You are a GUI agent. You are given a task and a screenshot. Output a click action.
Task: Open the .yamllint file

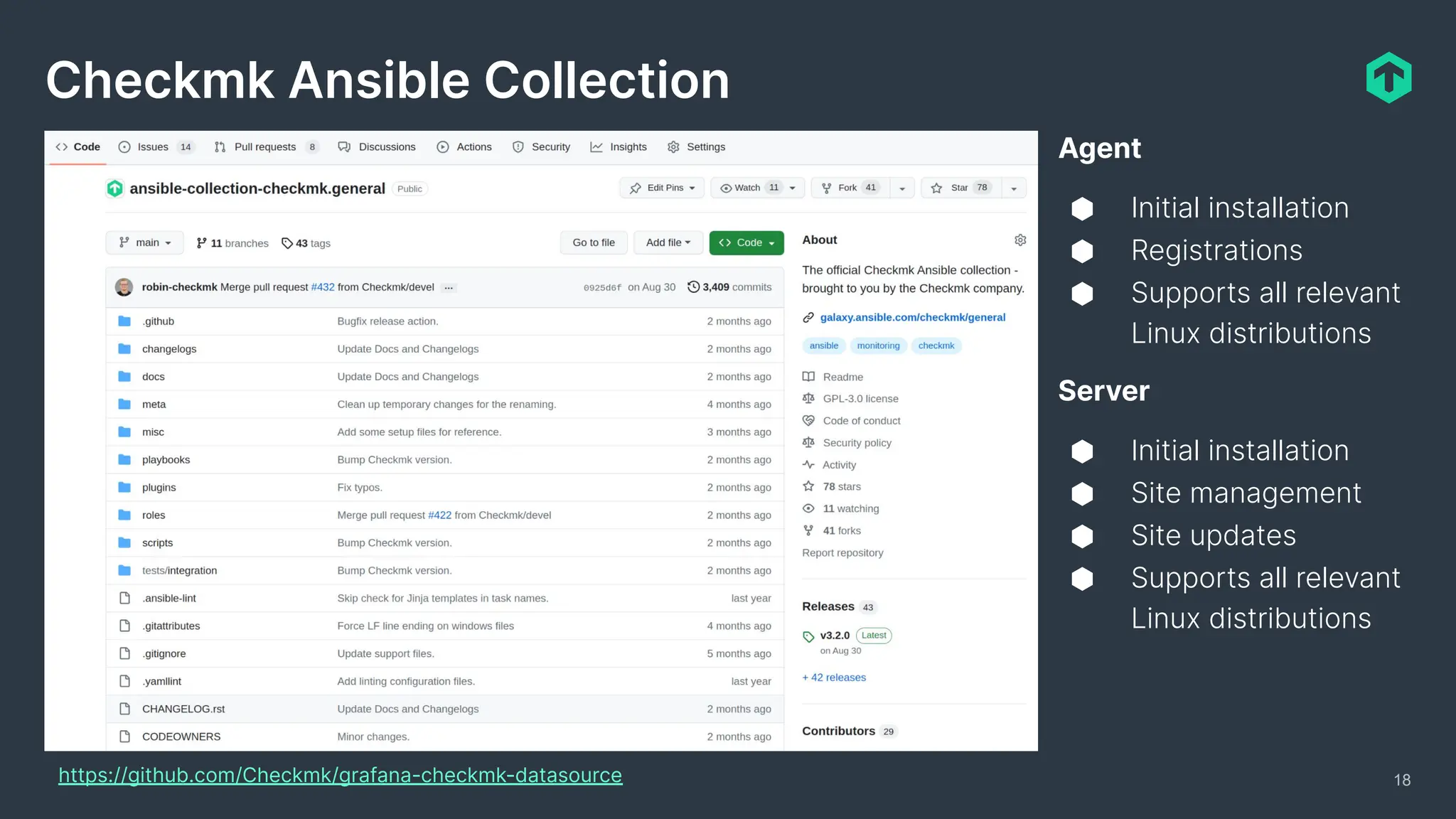point(162,682)
